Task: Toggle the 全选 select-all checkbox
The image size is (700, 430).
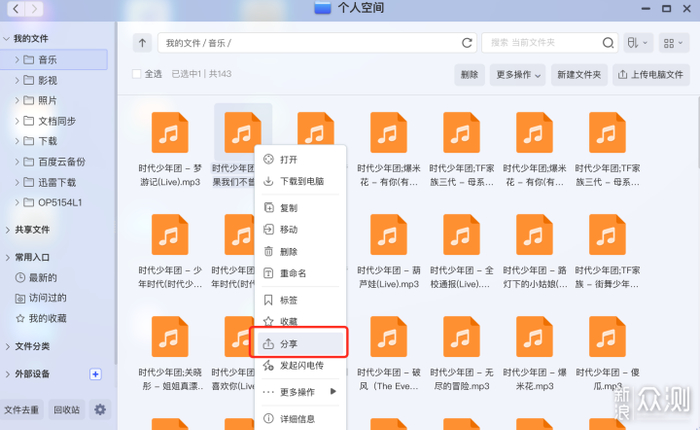Action: click(x=137, y=74)
